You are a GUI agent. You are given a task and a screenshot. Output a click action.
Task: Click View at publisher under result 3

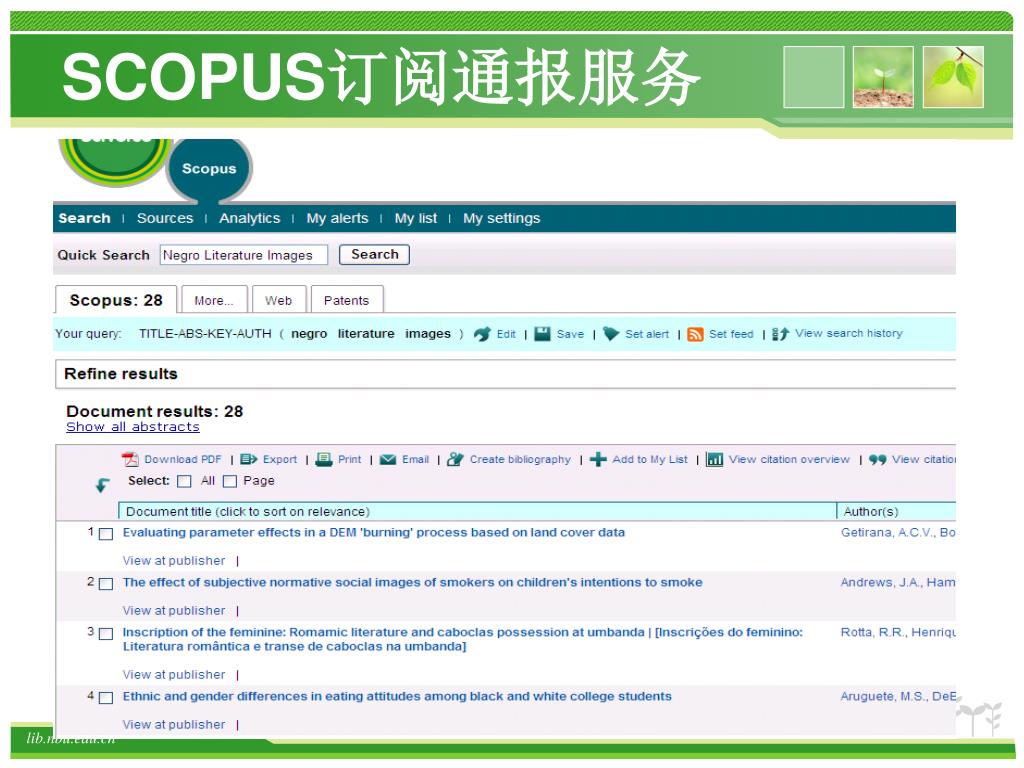pyautogui.click(x=174, y=674)
